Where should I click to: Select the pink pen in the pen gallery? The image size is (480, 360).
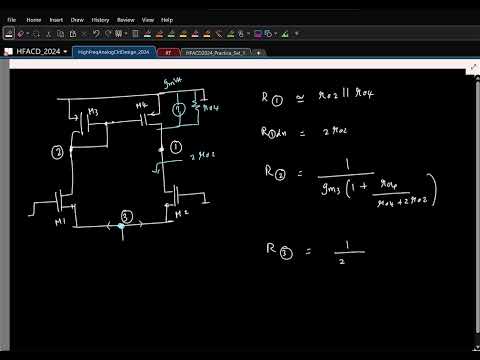pos(195,34)
